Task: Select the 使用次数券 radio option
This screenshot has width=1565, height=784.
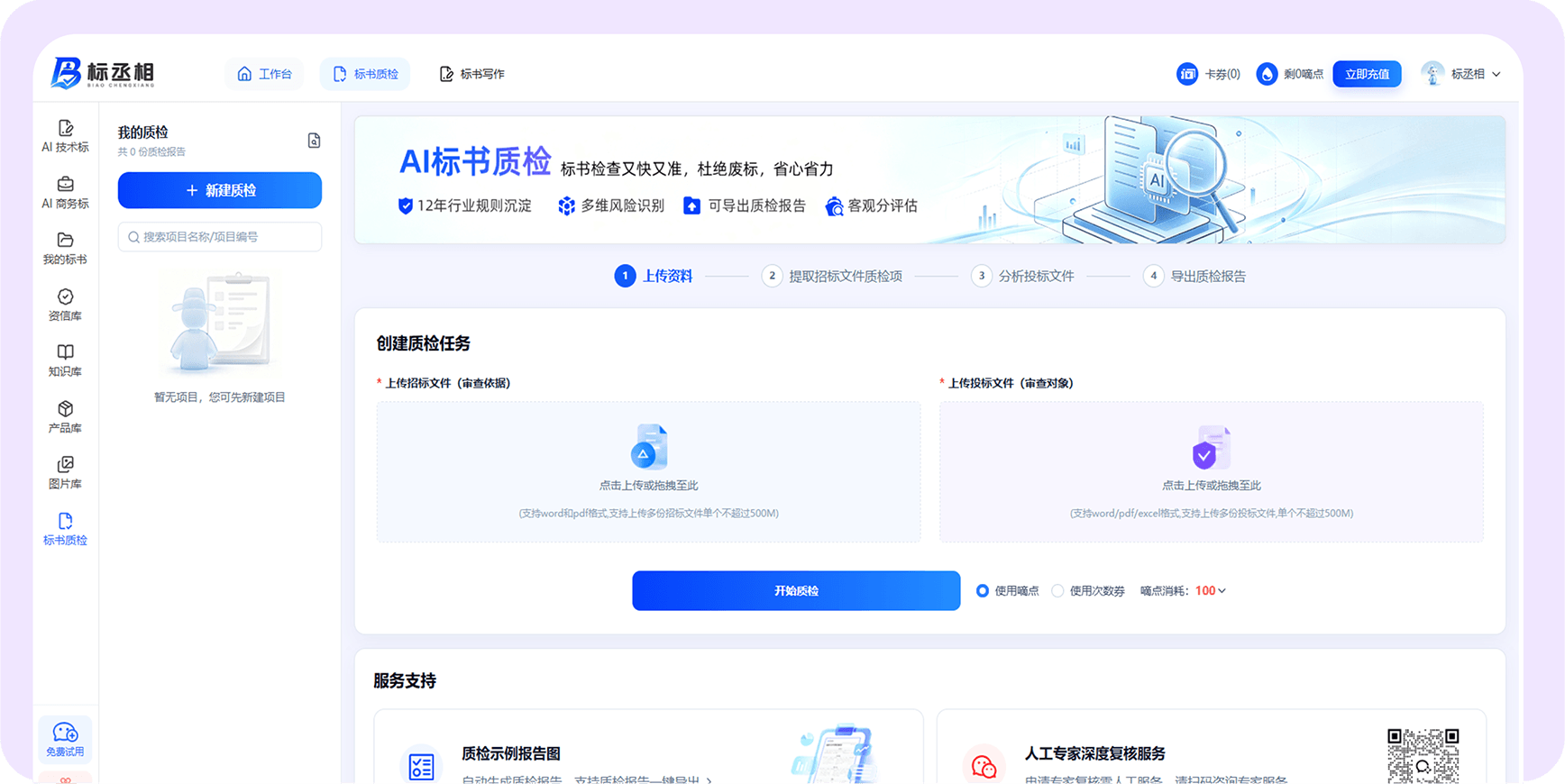Action: point(1057,591)
